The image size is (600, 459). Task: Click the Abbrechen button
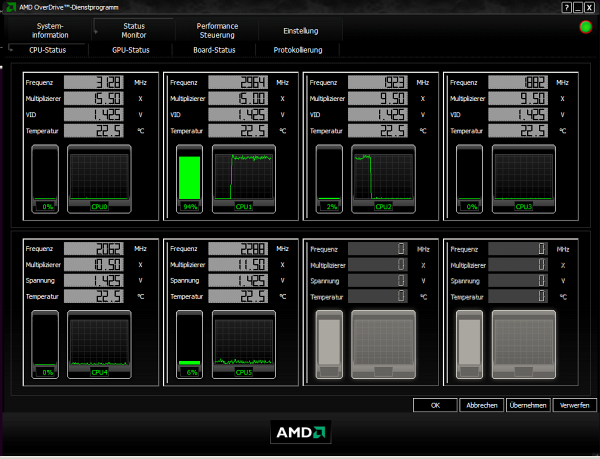[x=479, y=405]
